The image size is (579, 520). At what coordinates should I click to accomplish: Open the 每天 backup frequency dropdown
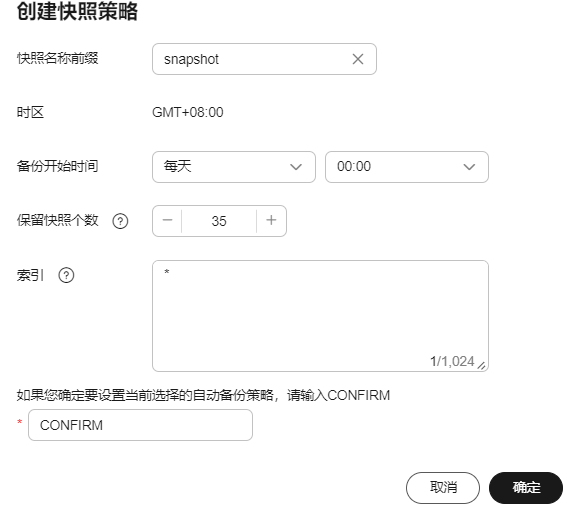[x=234, y=167]
